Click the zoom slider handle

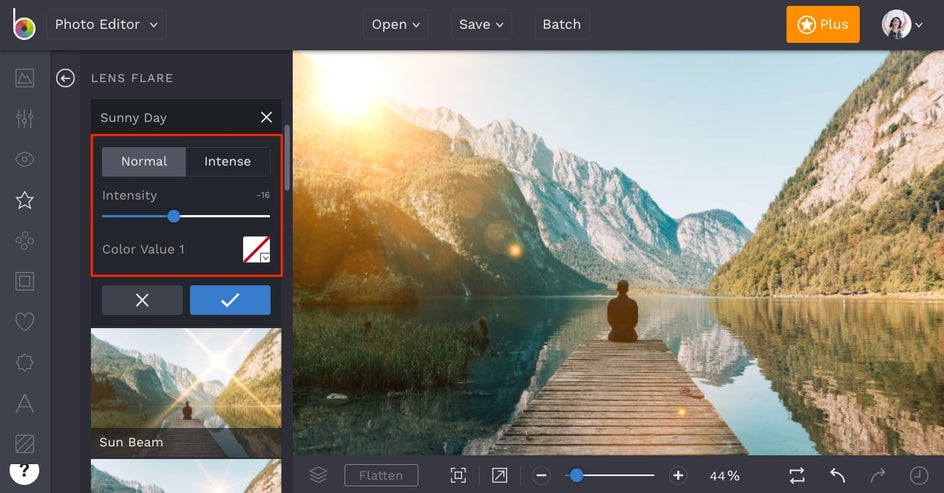(x=576, y=476)
